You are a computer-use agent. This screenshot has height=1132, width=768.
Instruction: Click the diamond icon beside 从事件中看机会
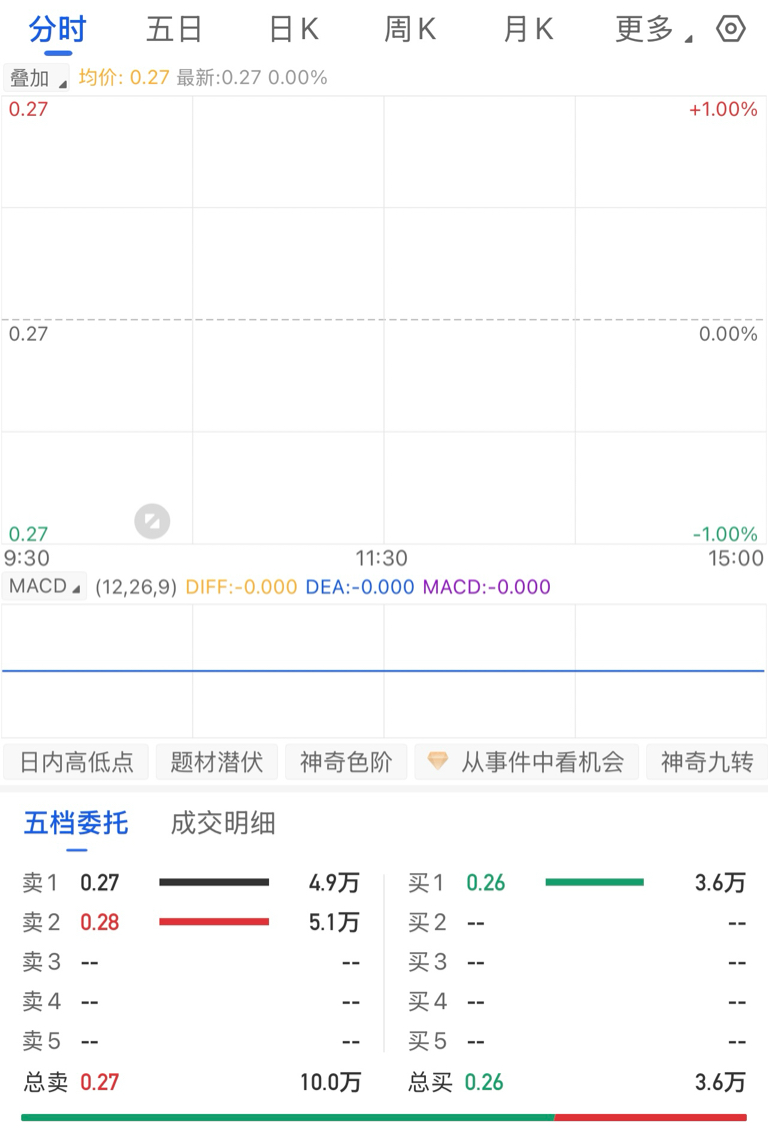(x=437, y=761)
